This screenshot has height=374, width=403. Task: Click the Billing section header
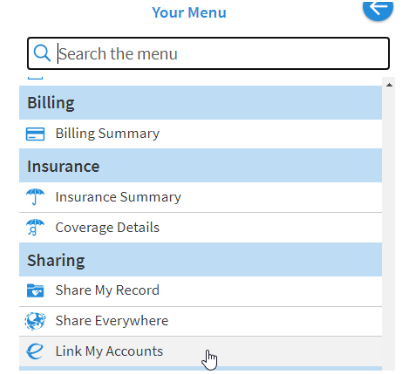pyautogui.click(x=200, y=103)
